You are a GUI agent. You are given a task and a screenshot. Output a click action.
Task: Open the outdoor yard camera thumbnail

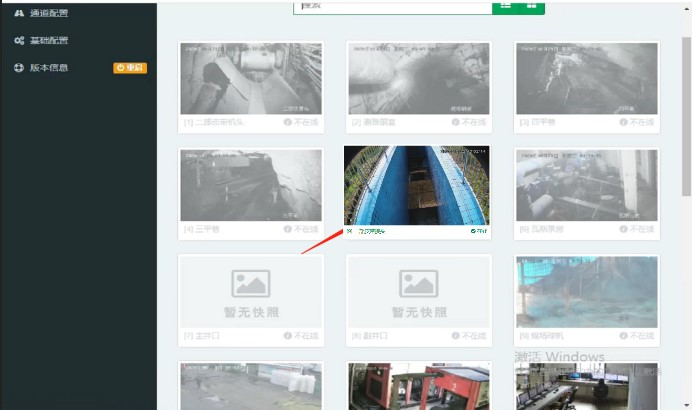pos(251,387)
